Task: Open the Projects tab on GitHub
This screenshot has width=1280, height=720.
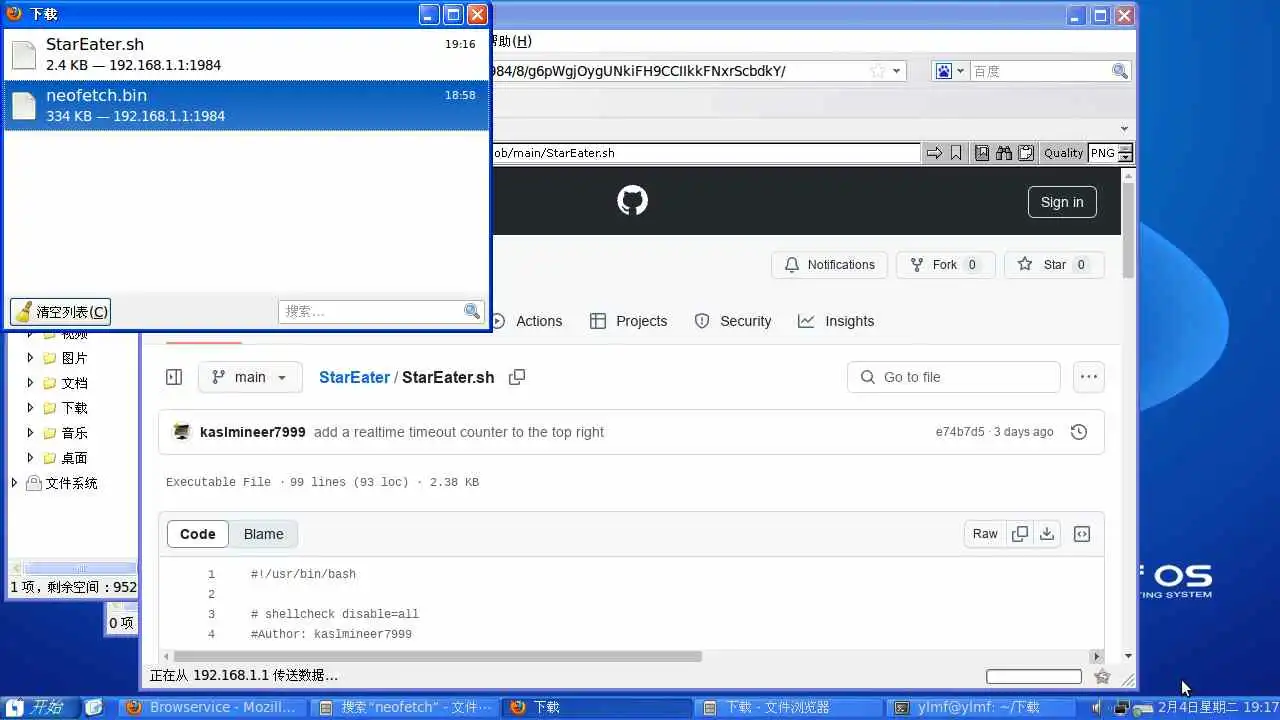Action: click(628, 321)
